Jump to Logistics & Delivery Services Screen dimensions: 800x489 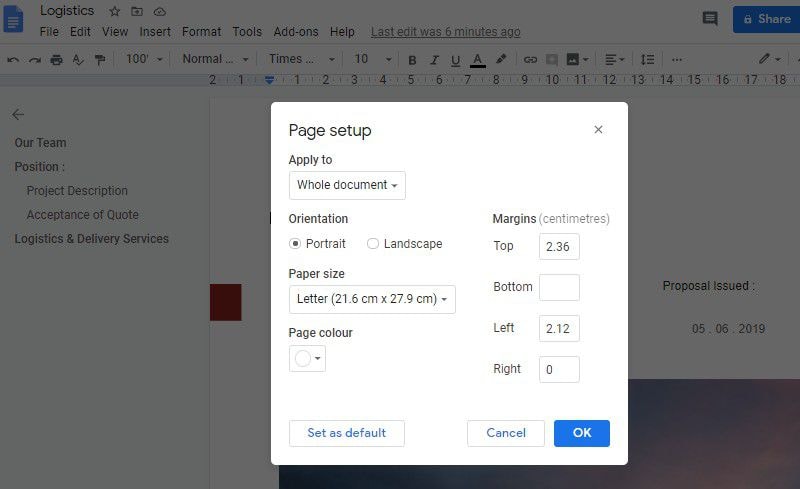pos(91,239)
